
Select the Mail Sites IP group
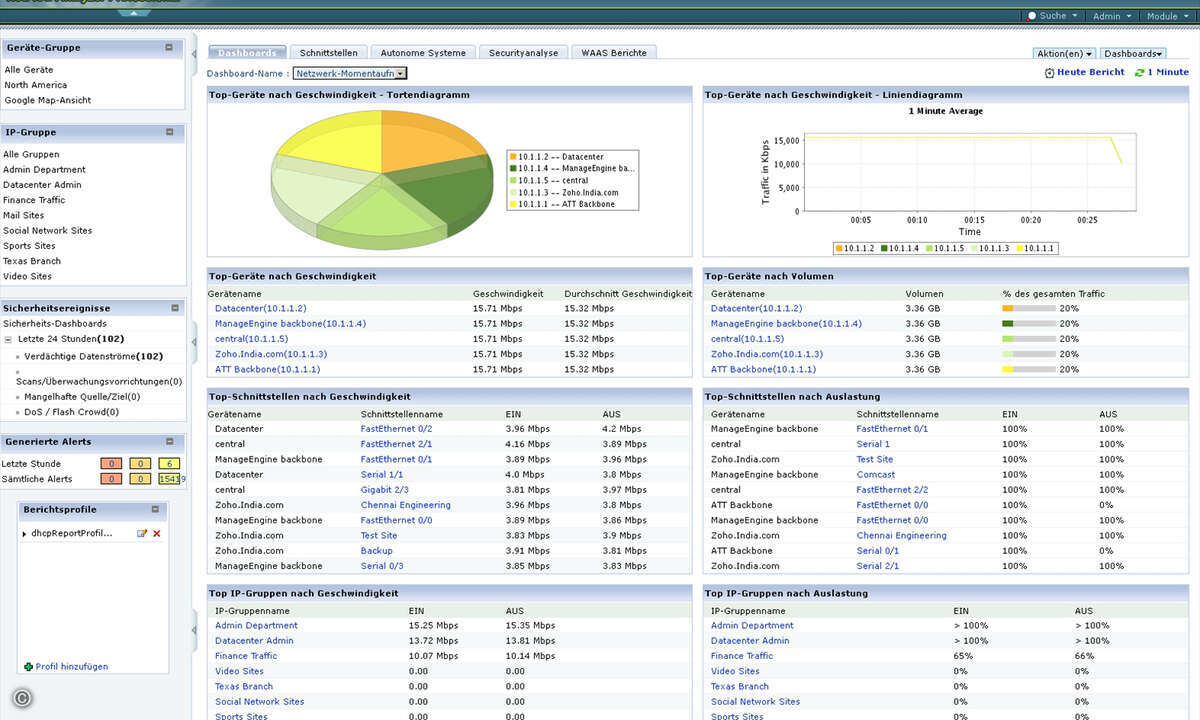pos(24,215)
